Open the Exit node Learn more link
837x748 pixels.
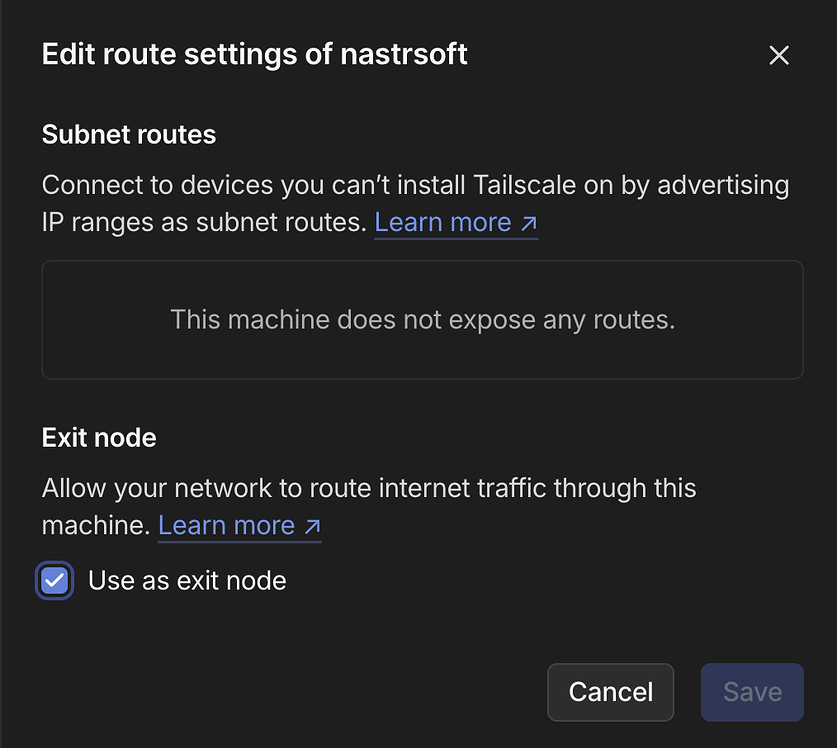click(227, 525)
